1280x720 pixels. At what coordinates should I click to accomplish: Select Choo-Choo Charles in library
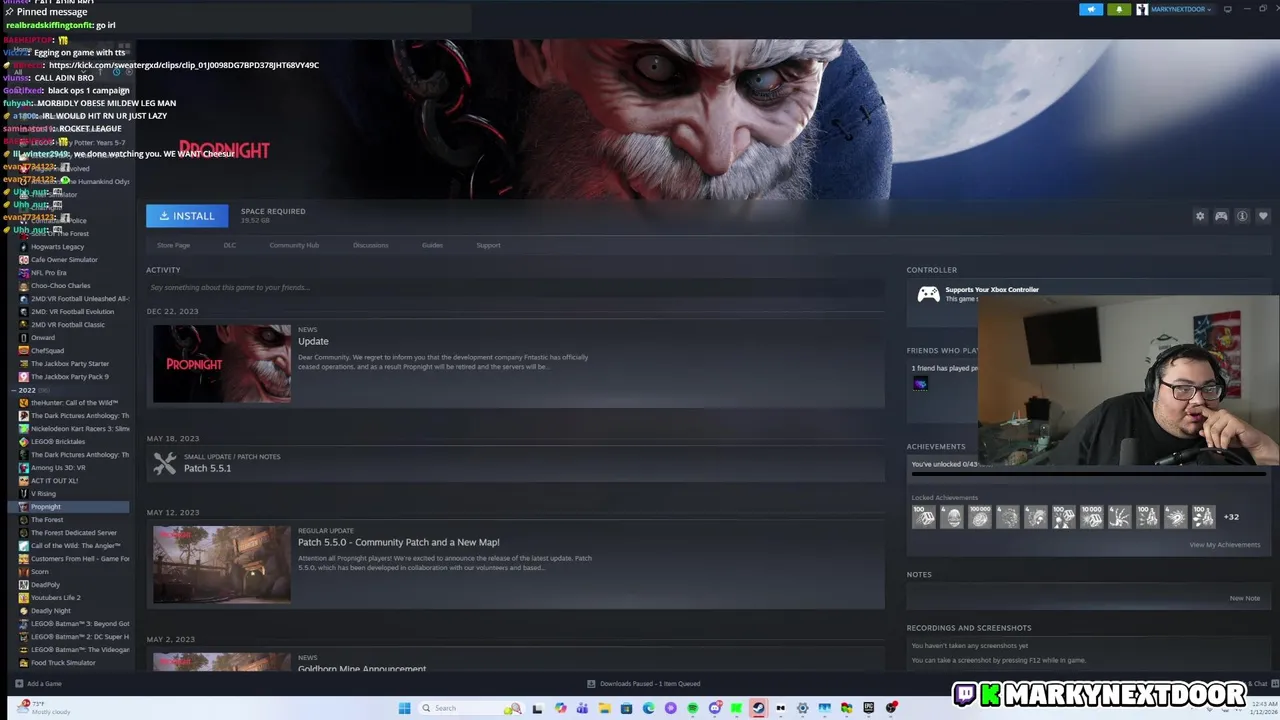(x=60, y=285)
